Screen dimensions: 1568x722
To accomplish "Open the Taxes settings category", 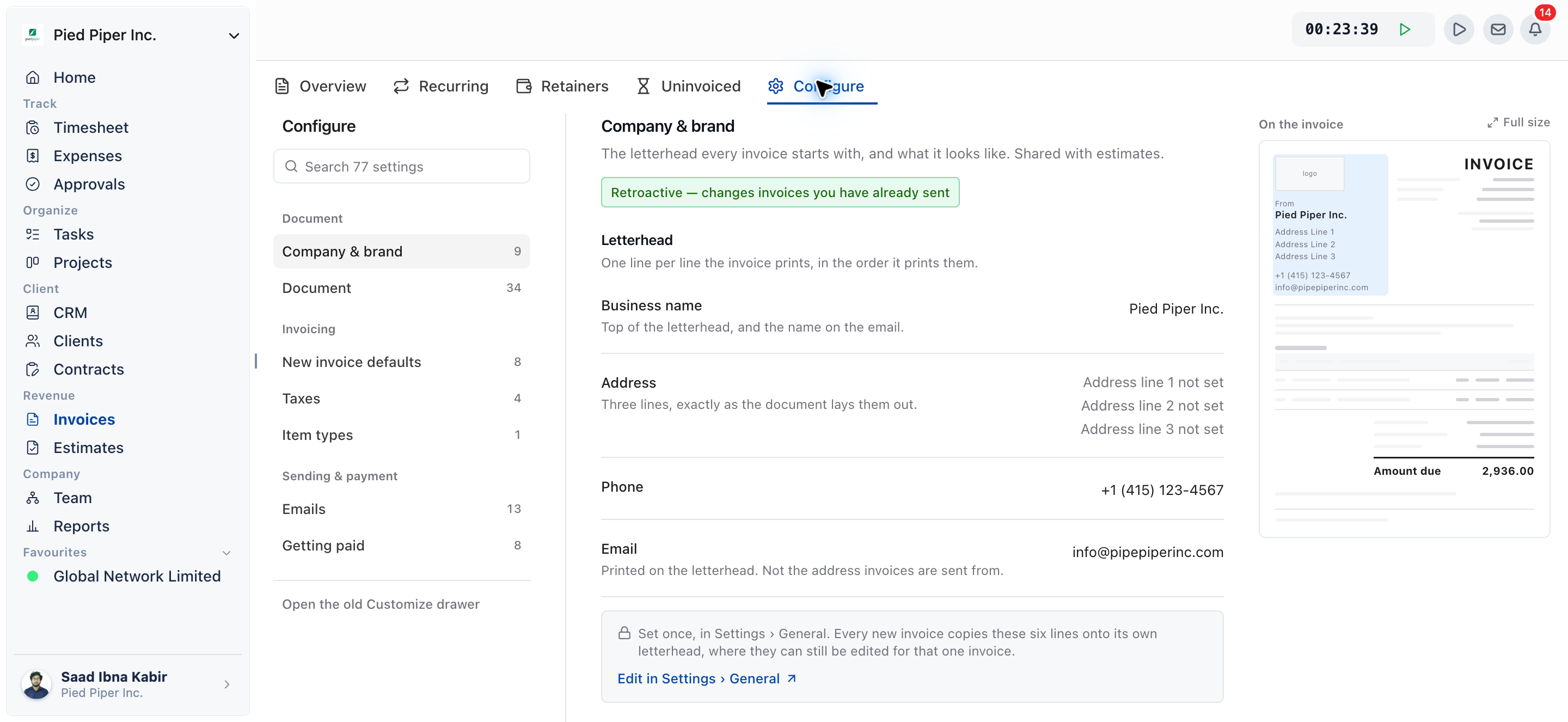I will click(402, 398).
